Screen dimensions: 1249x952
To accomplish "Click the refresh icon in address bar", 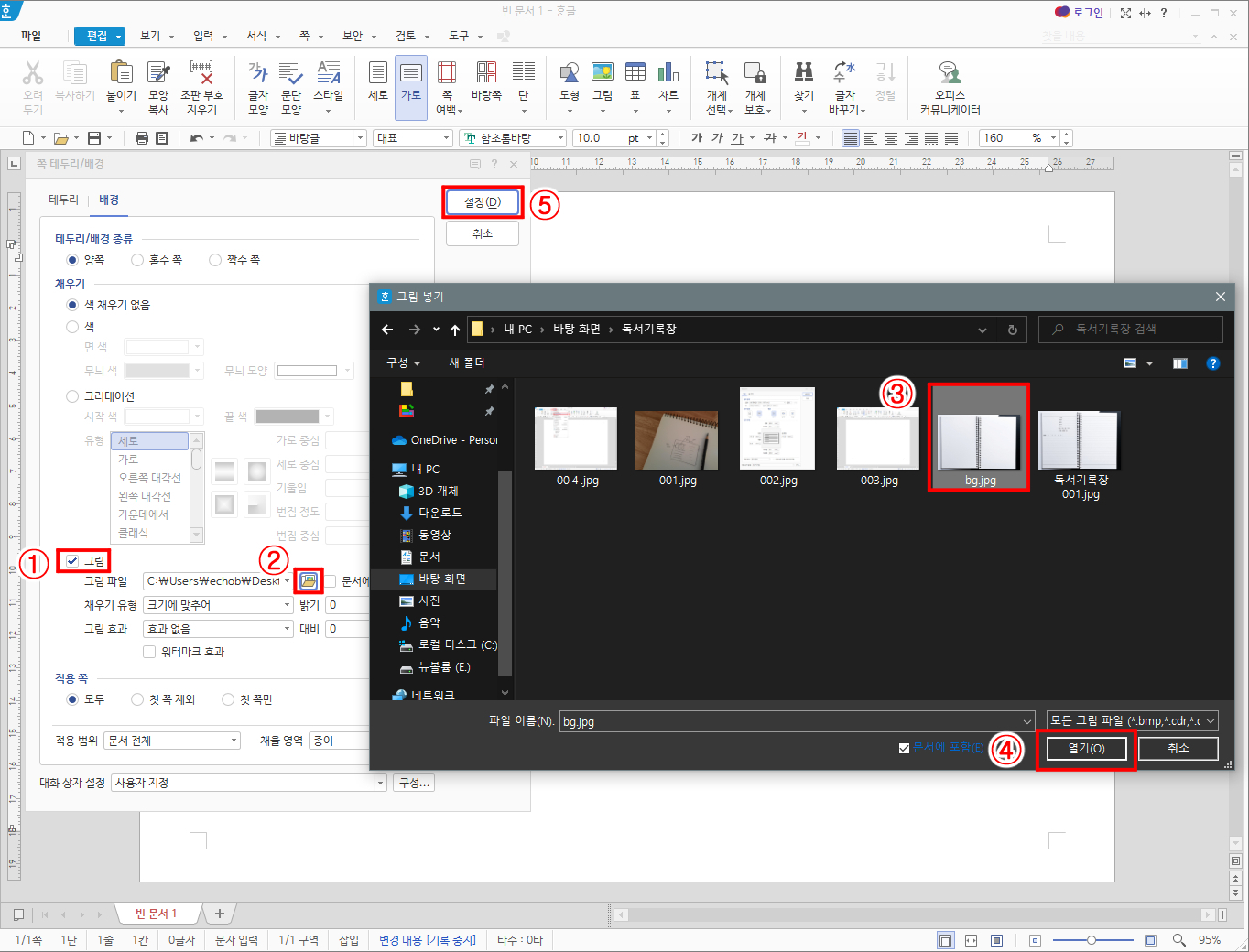I will (1013, 330).
